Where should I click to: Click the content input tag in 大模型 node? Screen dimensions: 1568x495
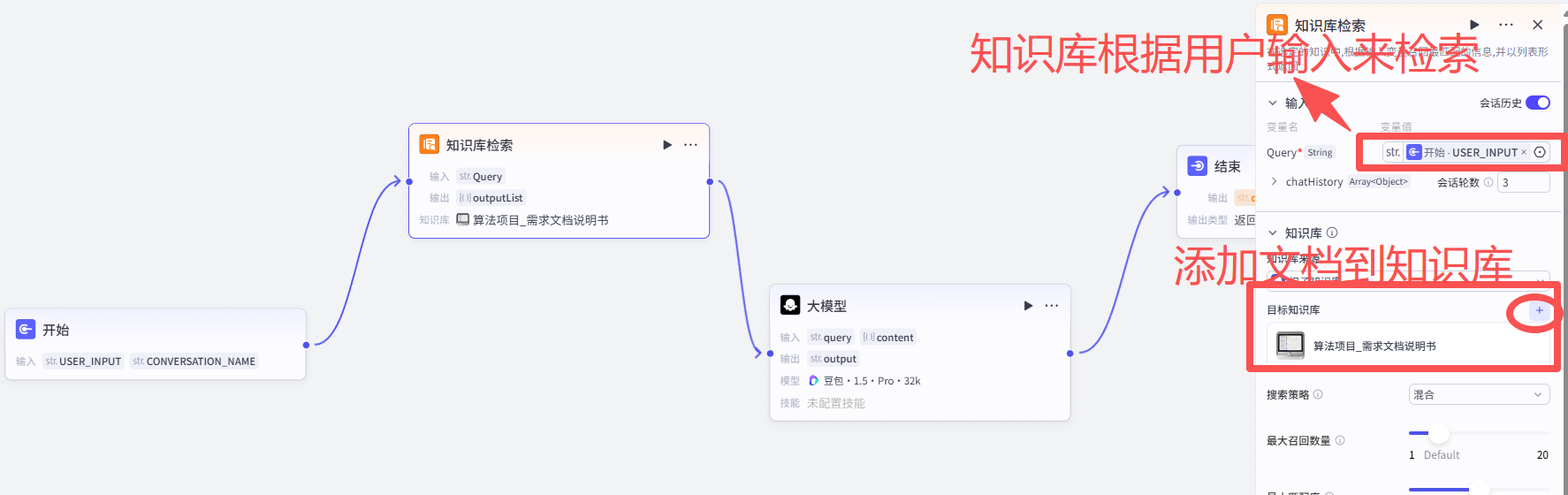pos(888,338)
